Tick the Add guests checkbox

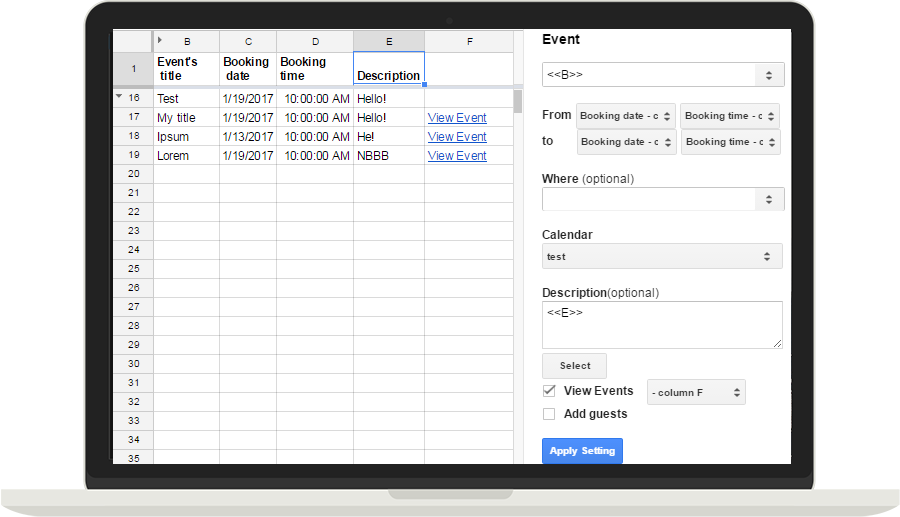(x=549, y=414)
